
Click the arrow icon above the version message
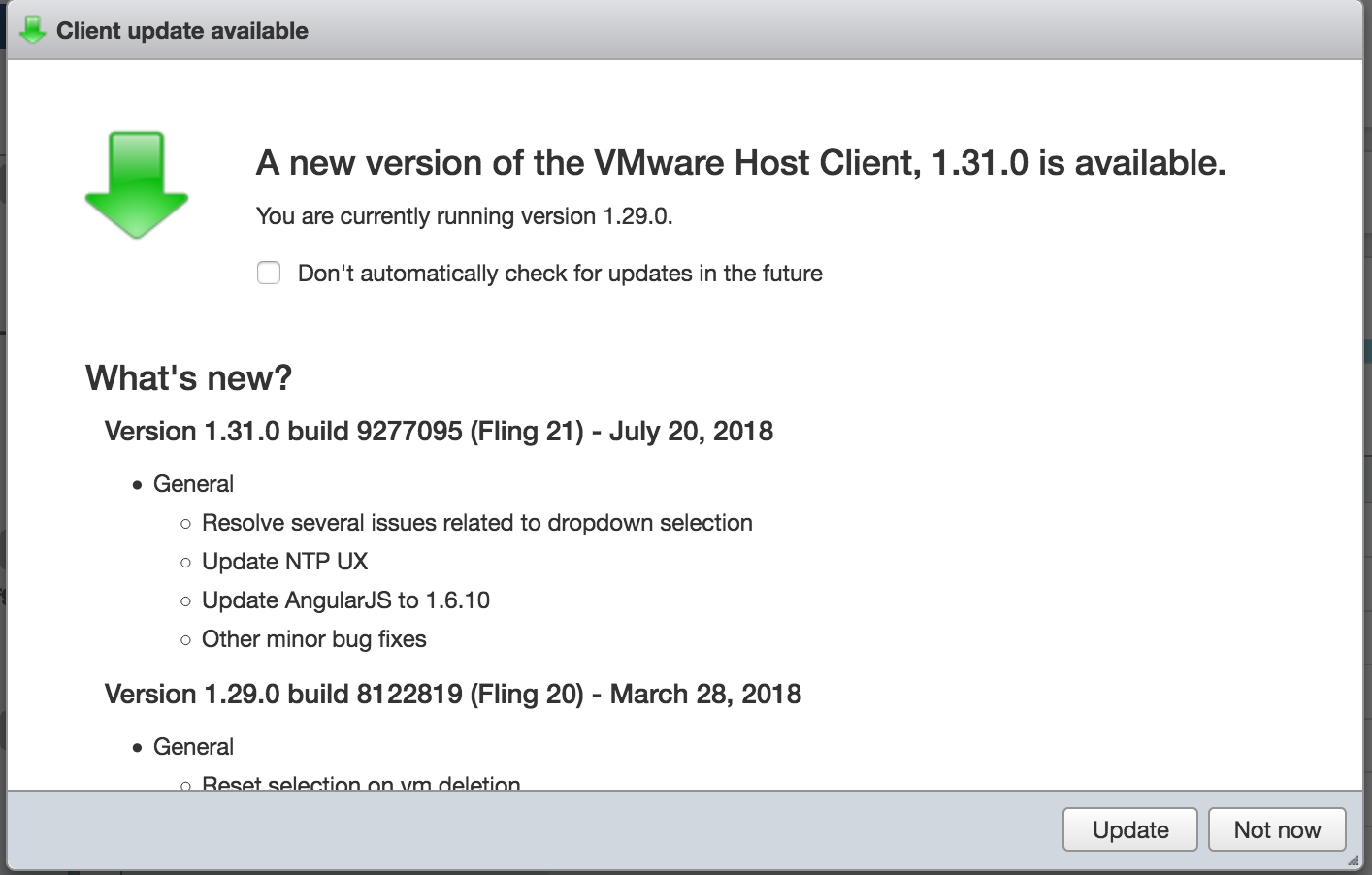click(137, 179)
